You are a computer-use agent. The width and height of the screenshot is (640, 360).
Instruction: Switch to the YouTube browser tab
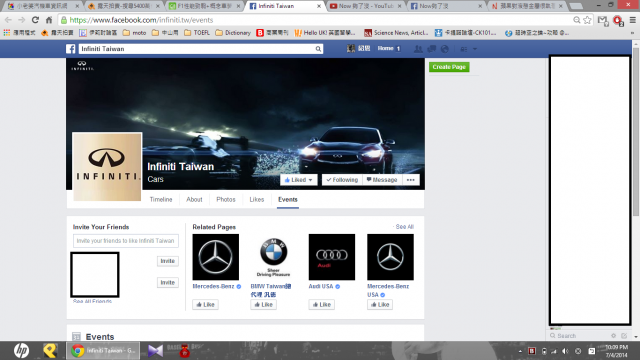pyautogui.click(x=366, y=6)
